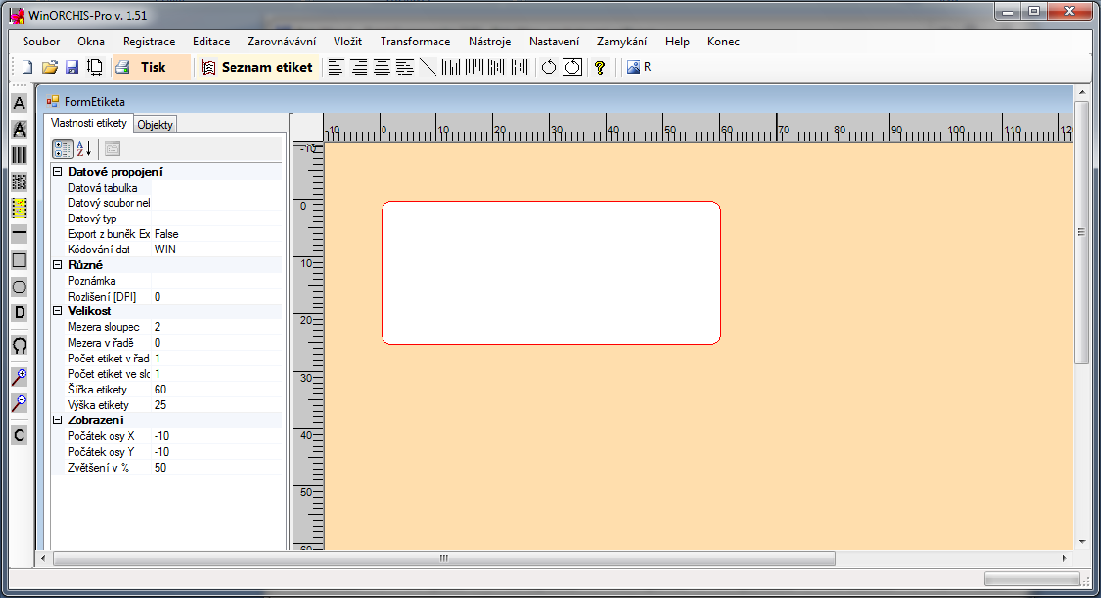
Task: Click the picture icon labeled R
Action: click(x=638, y=67)
